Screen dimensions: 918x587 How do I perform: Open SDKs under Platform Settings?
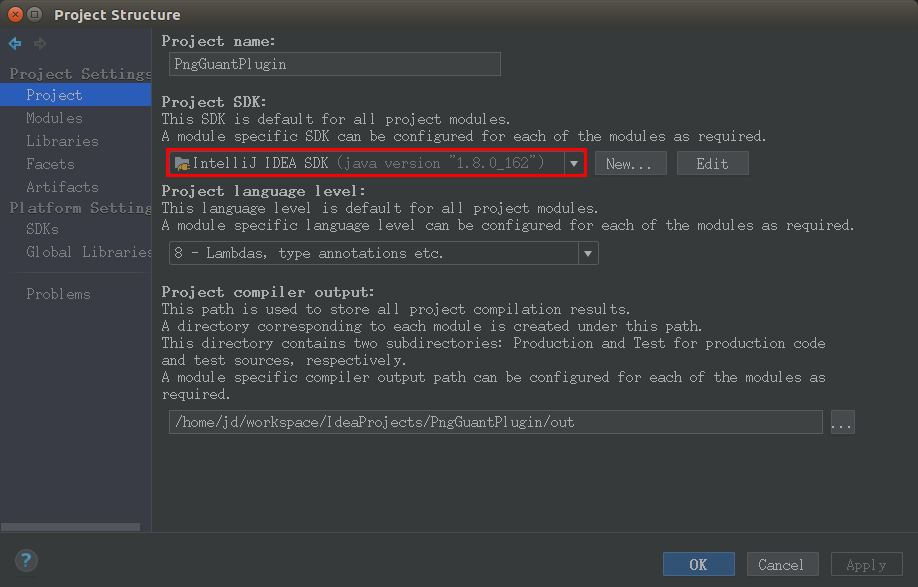pos(42,229)
